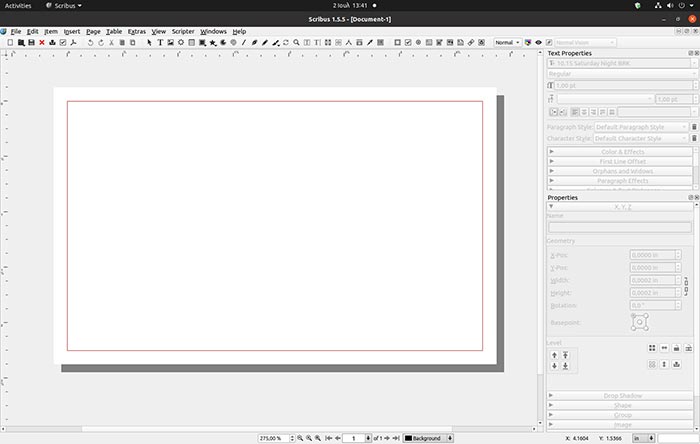Screen dimensions: 700x444
Task: Expand the Drop Shadow section
Action: 620,396
